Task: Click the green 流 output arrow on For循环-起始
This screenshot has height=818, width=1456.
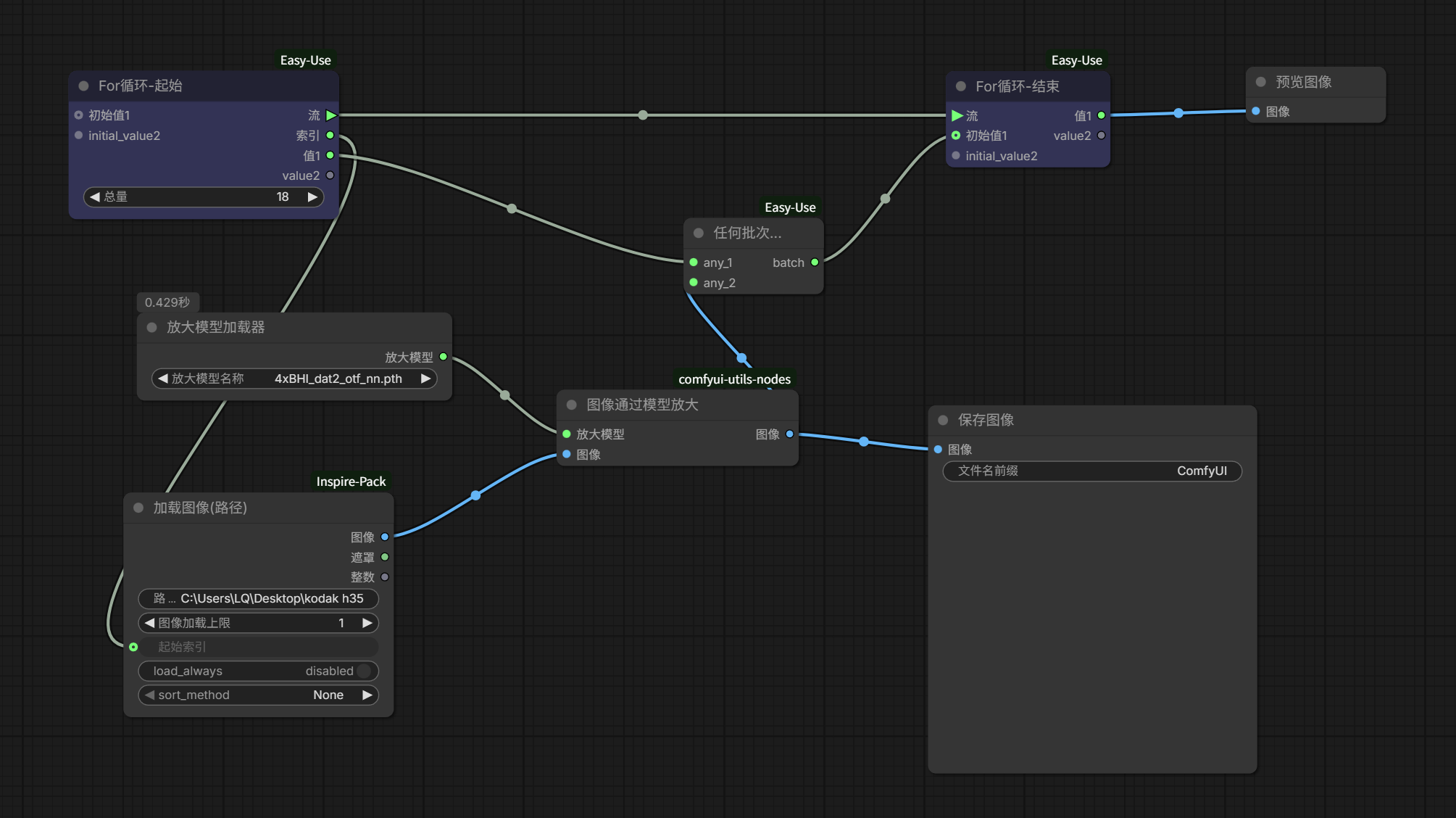Action: click(x=331, y=115)
